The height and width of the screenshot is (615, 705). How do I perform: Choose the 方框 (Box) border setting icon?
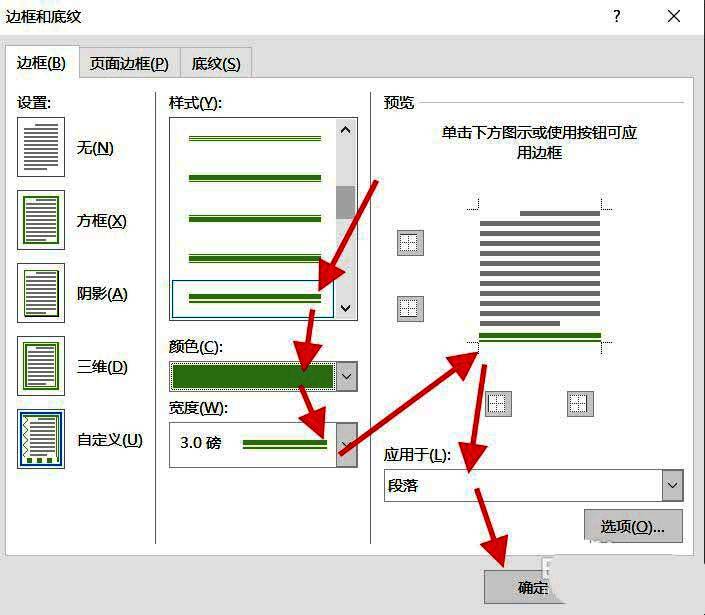tap(41, 220)
